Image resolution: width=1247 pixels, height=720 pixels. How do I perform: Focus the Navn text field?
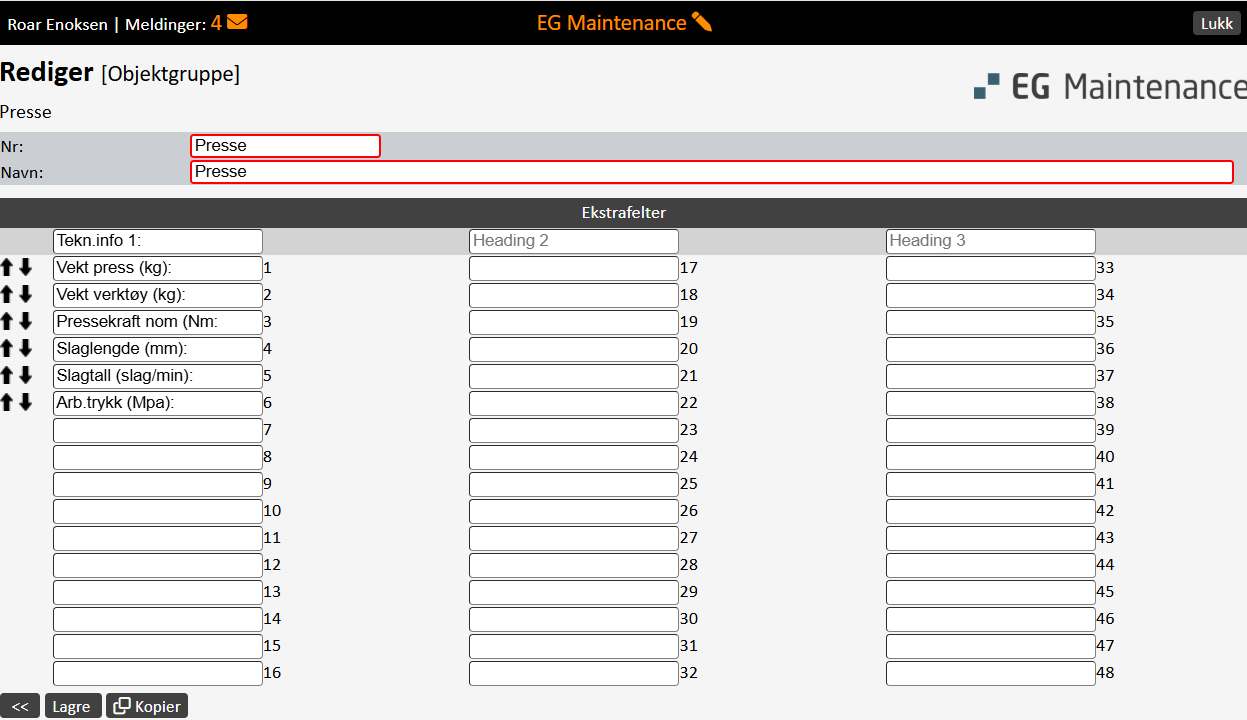click(x=711, y=172)
